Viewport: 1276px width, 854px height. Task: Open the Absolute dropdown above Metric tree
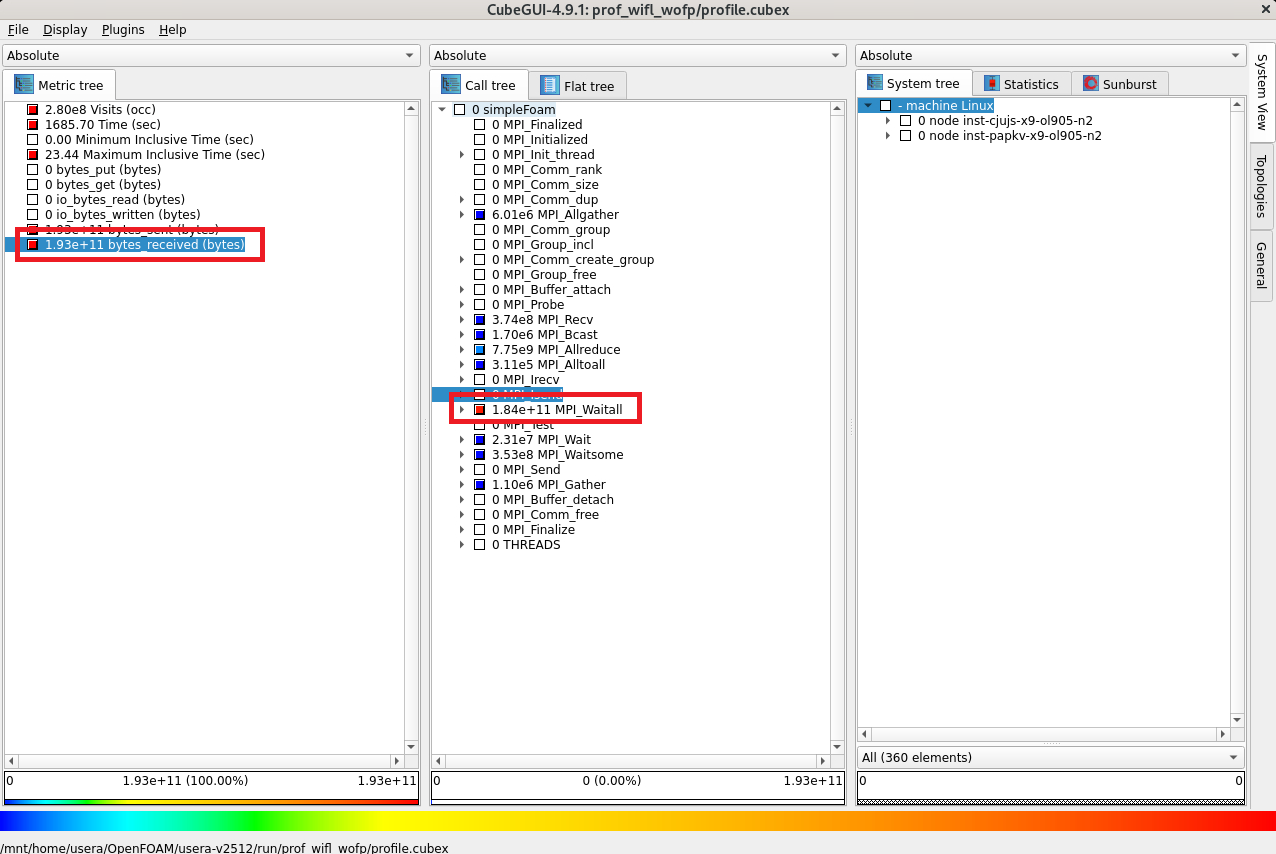coord(211,56)
